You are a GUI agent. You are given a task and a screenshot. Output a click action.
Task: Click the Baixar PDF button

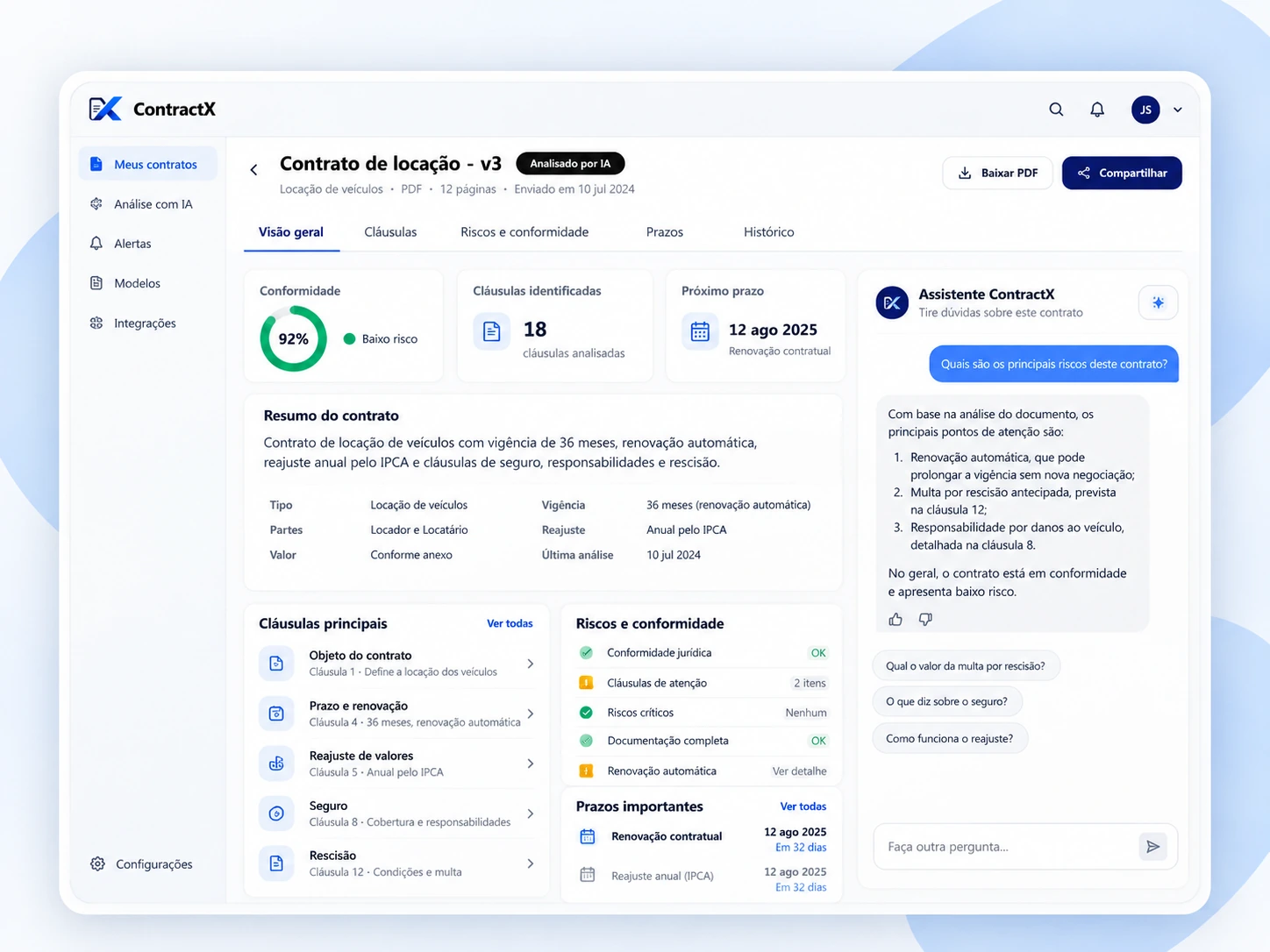[x=997, y=173]
